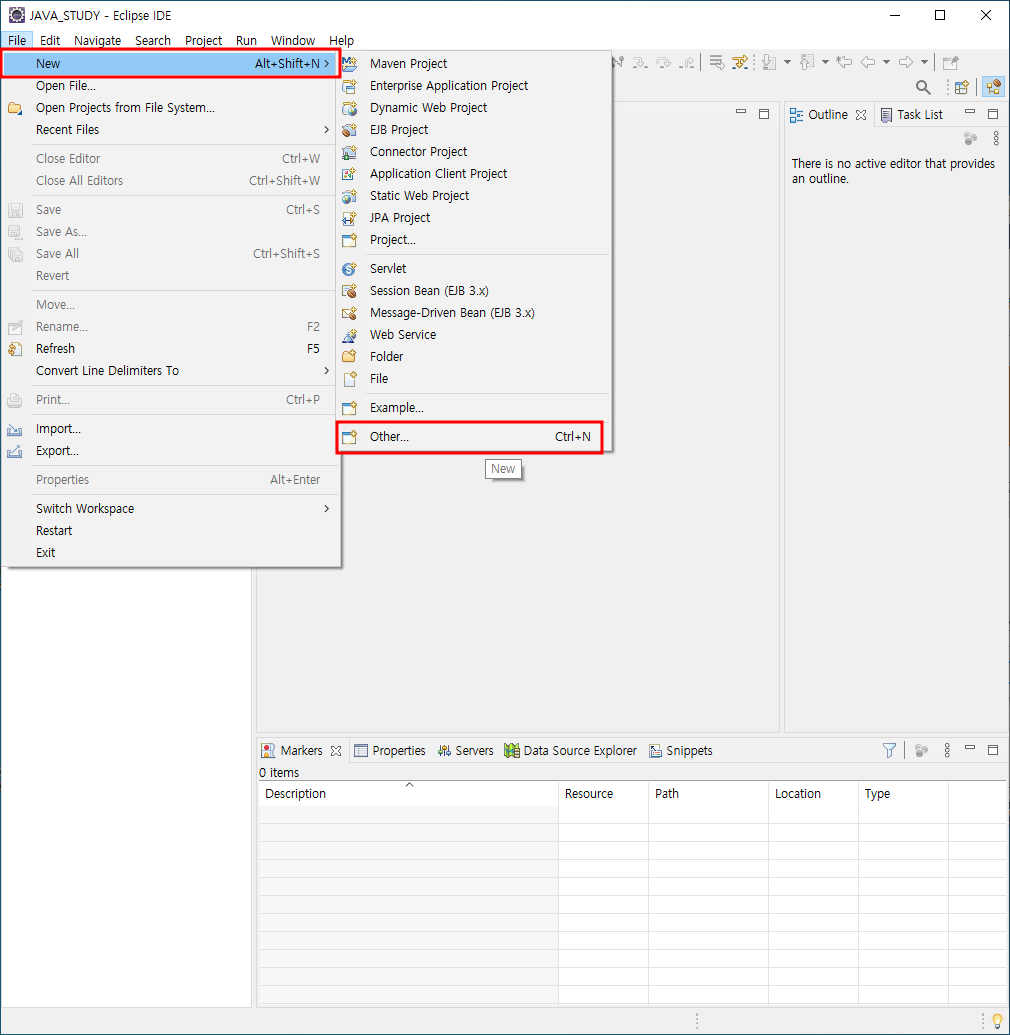Image resolution: width=1010 pixels, height=1035 pixels.
Task: Click the Last Edit Location icon
Action: tap(844, 63)
